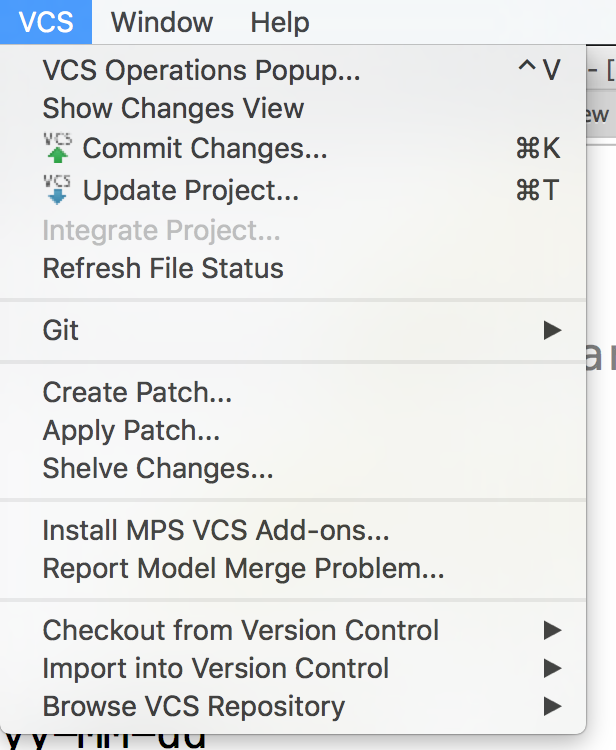Close the highlighted VCS menu
Image resolution: width=616 pixels, height=750 pixels.
46,22
